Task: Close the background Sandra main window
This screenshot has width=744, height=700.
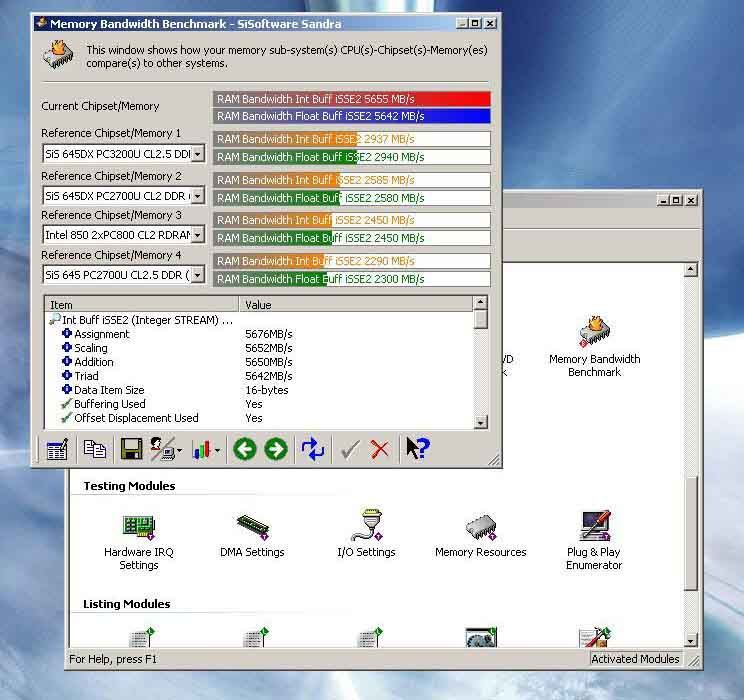Action: (691, 200)
